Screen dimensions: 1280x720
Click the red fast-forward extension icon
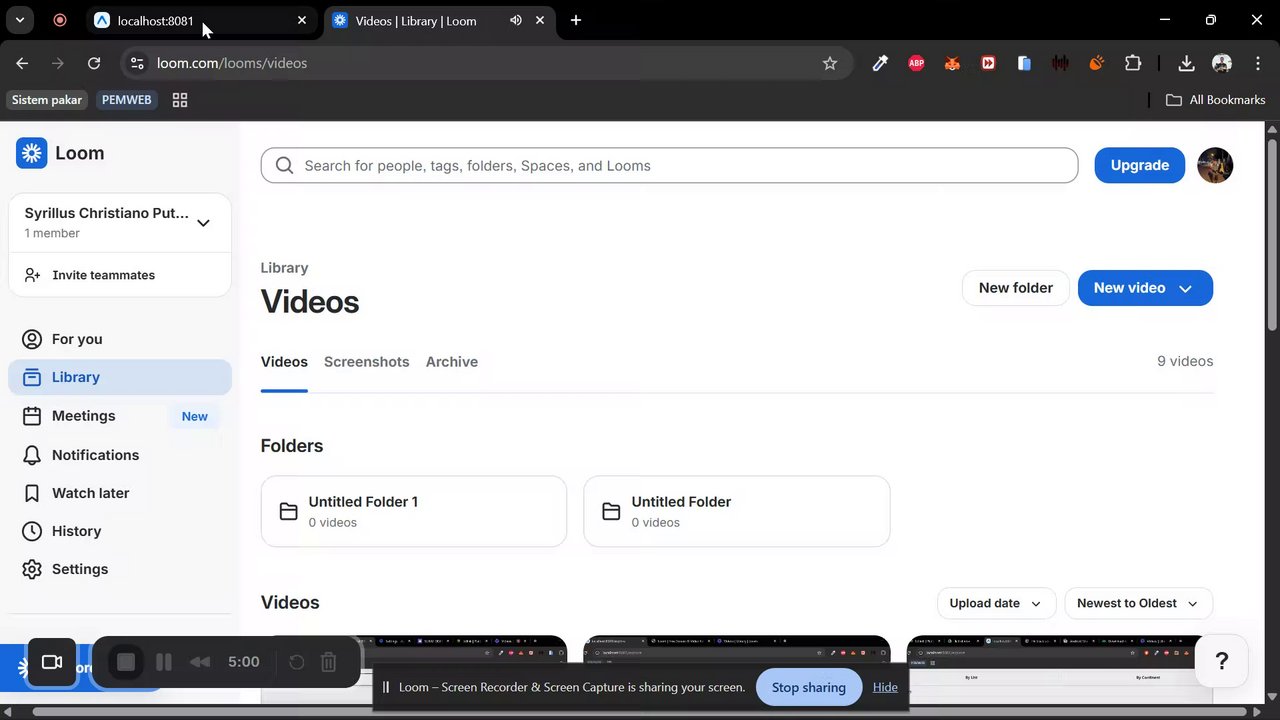tap(988, 63)
